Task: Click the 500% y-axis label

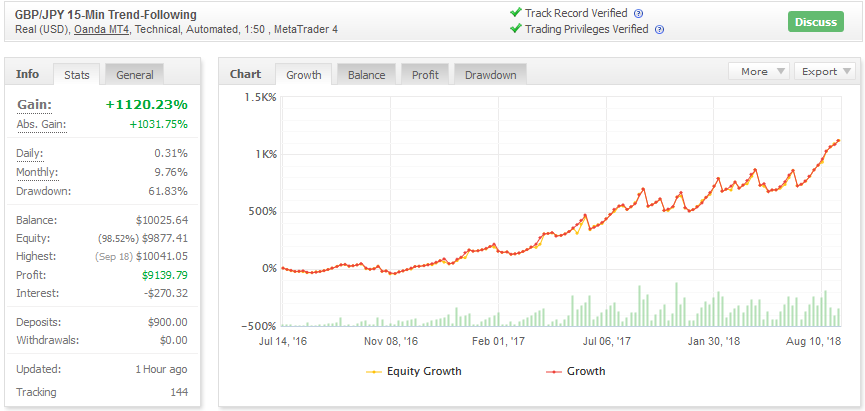Action: 263,212
